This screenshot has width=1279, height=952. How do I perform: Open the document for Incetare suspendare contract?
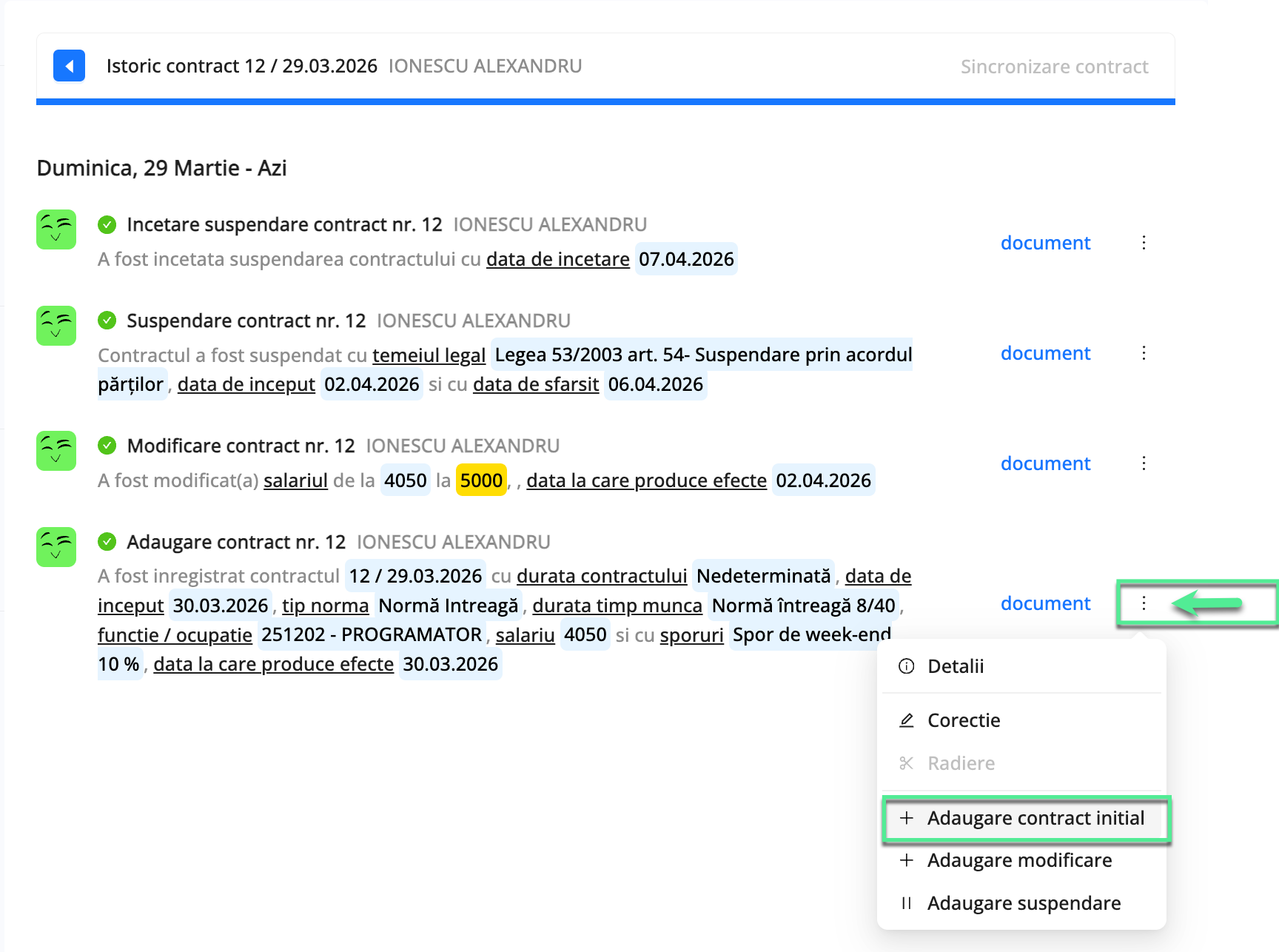(x=1045, y=243)
